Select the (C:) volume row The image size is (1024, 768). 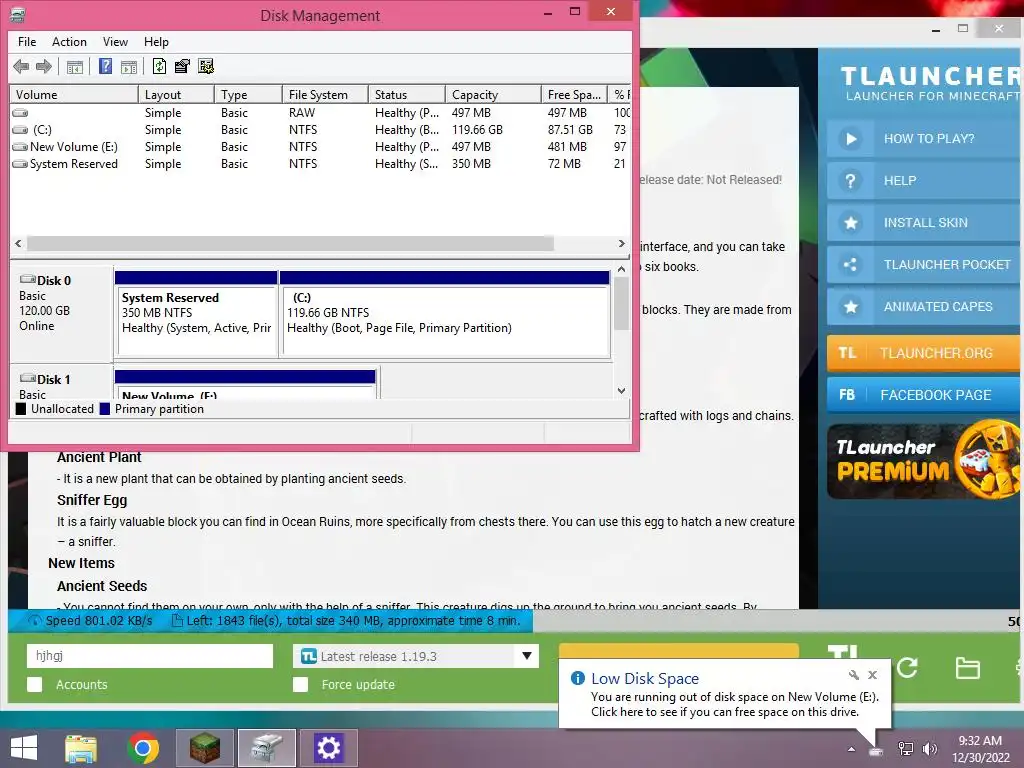320,130
